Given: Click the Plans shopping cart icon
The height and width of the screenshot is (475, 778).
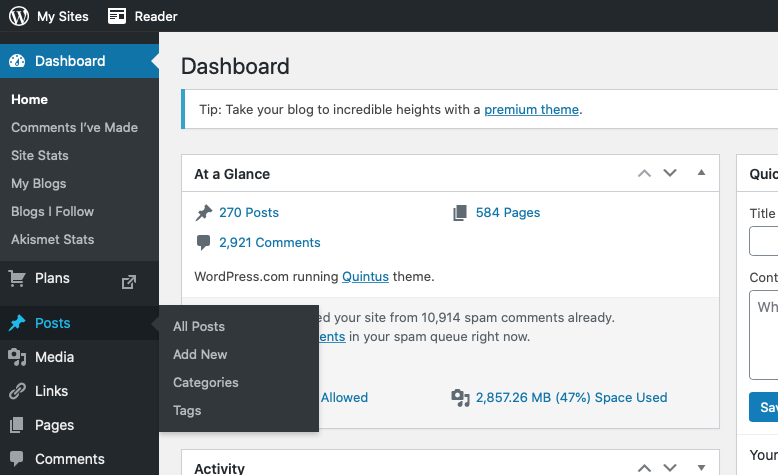Looking at the screenshot, I should [17, 278].
